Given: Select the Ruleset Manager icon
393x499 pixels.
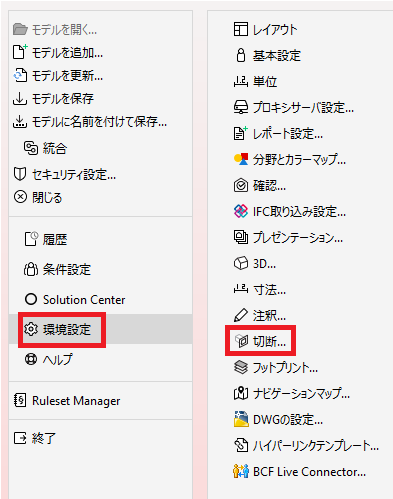Looking at the screenshot, I should coord(20,400).
